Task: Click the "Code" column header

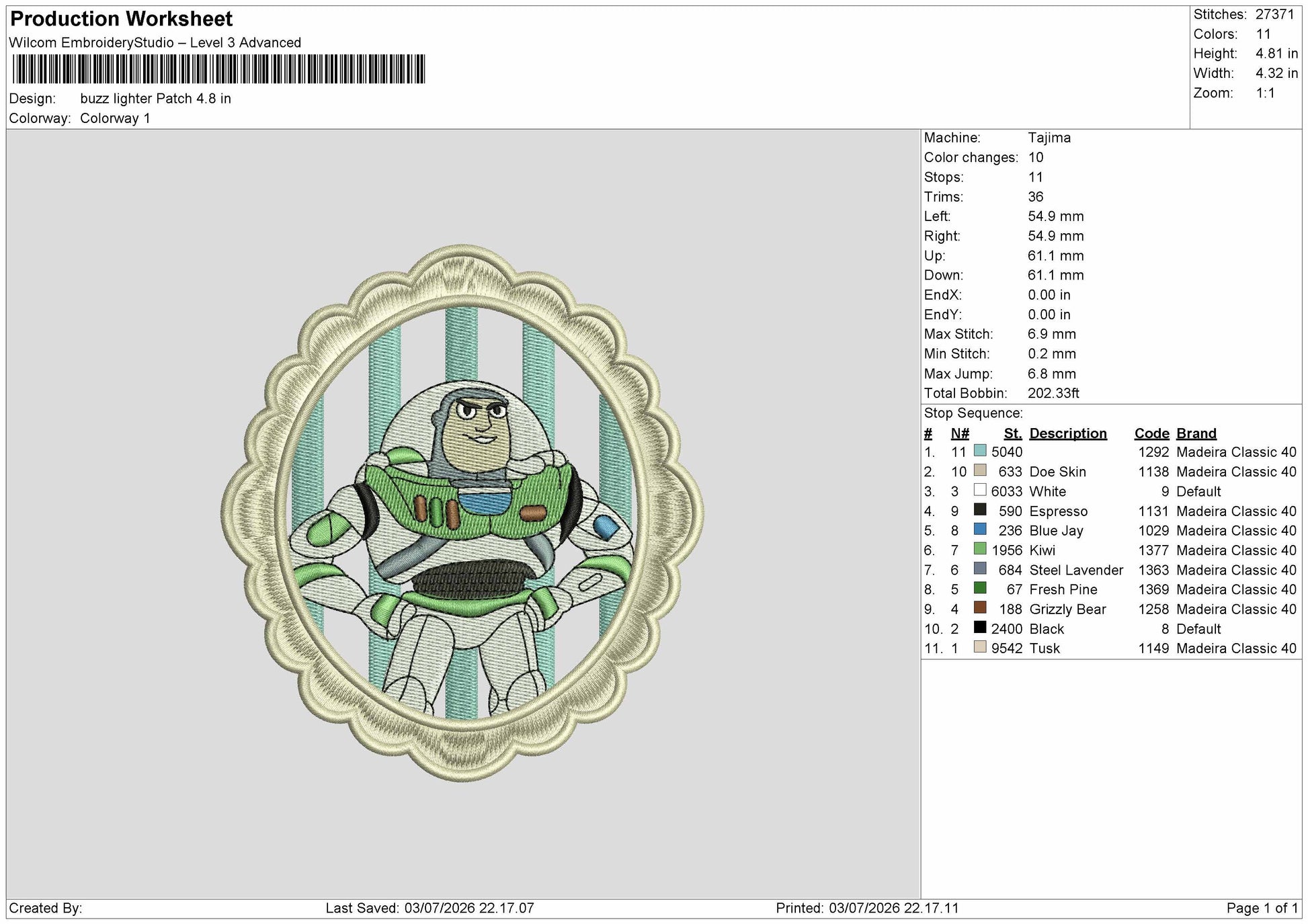Action: (1152, 433)
